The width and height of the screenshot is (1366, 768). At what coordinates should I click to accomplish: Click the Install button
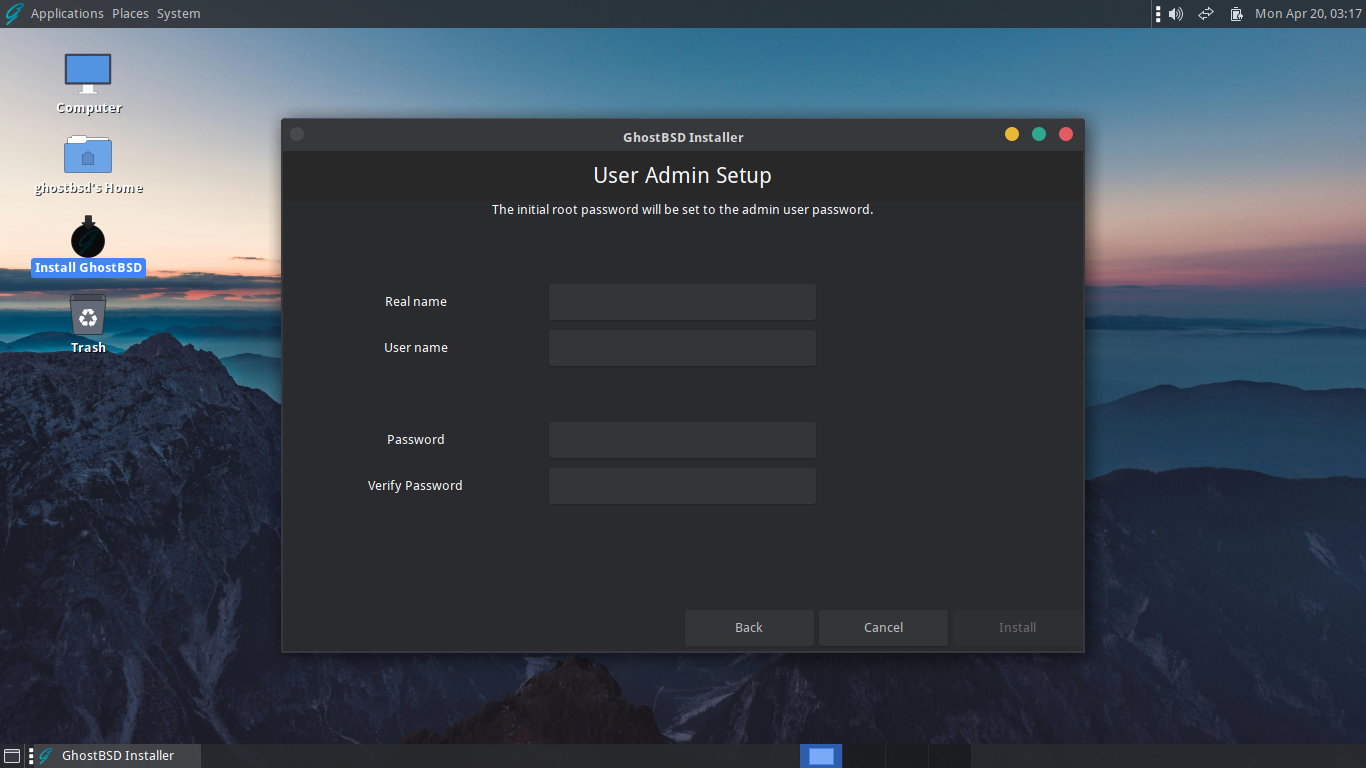(1017, 628)
